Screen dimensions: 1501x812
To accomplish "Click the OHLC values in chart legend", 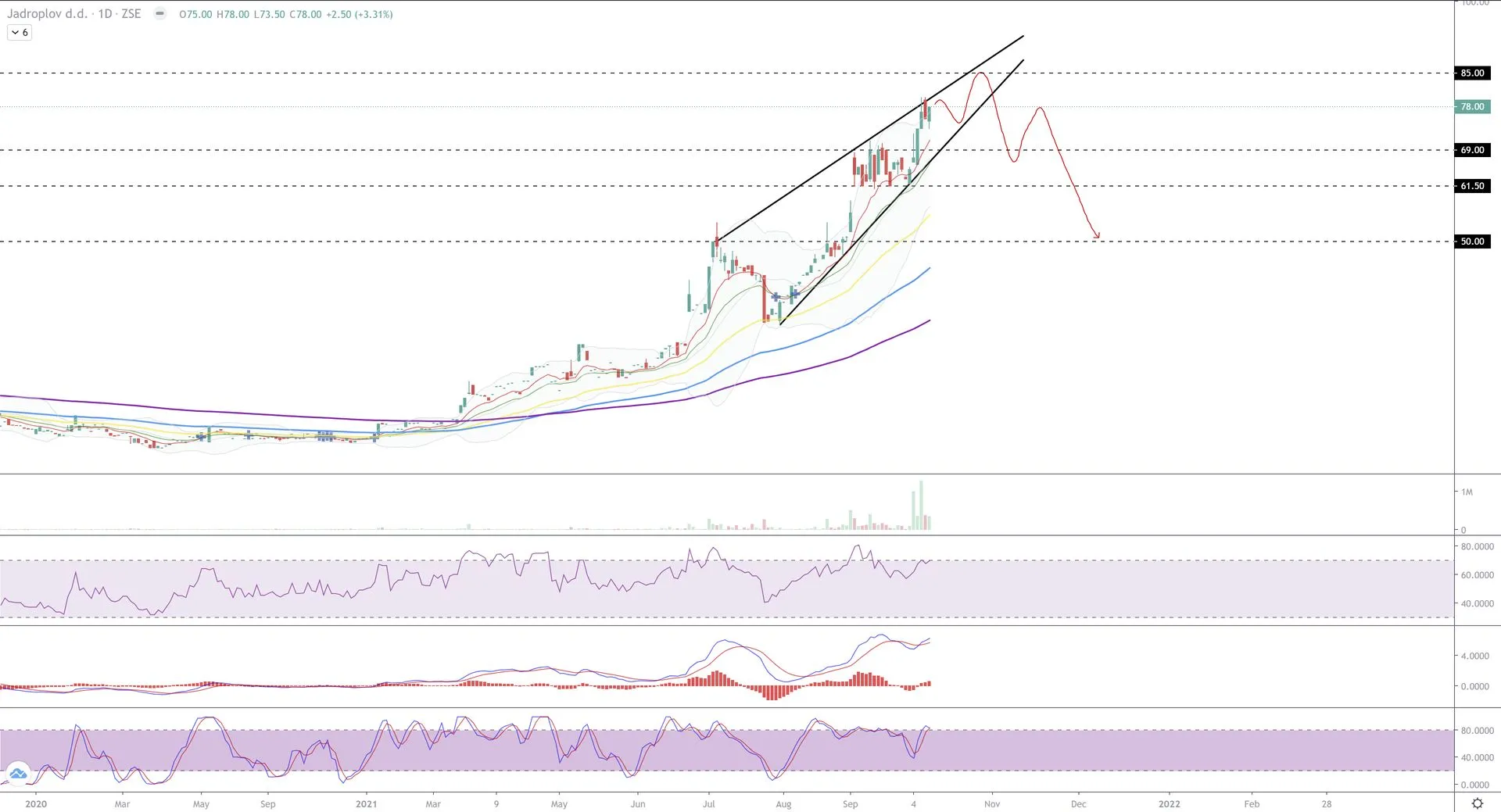I will 285,14.
